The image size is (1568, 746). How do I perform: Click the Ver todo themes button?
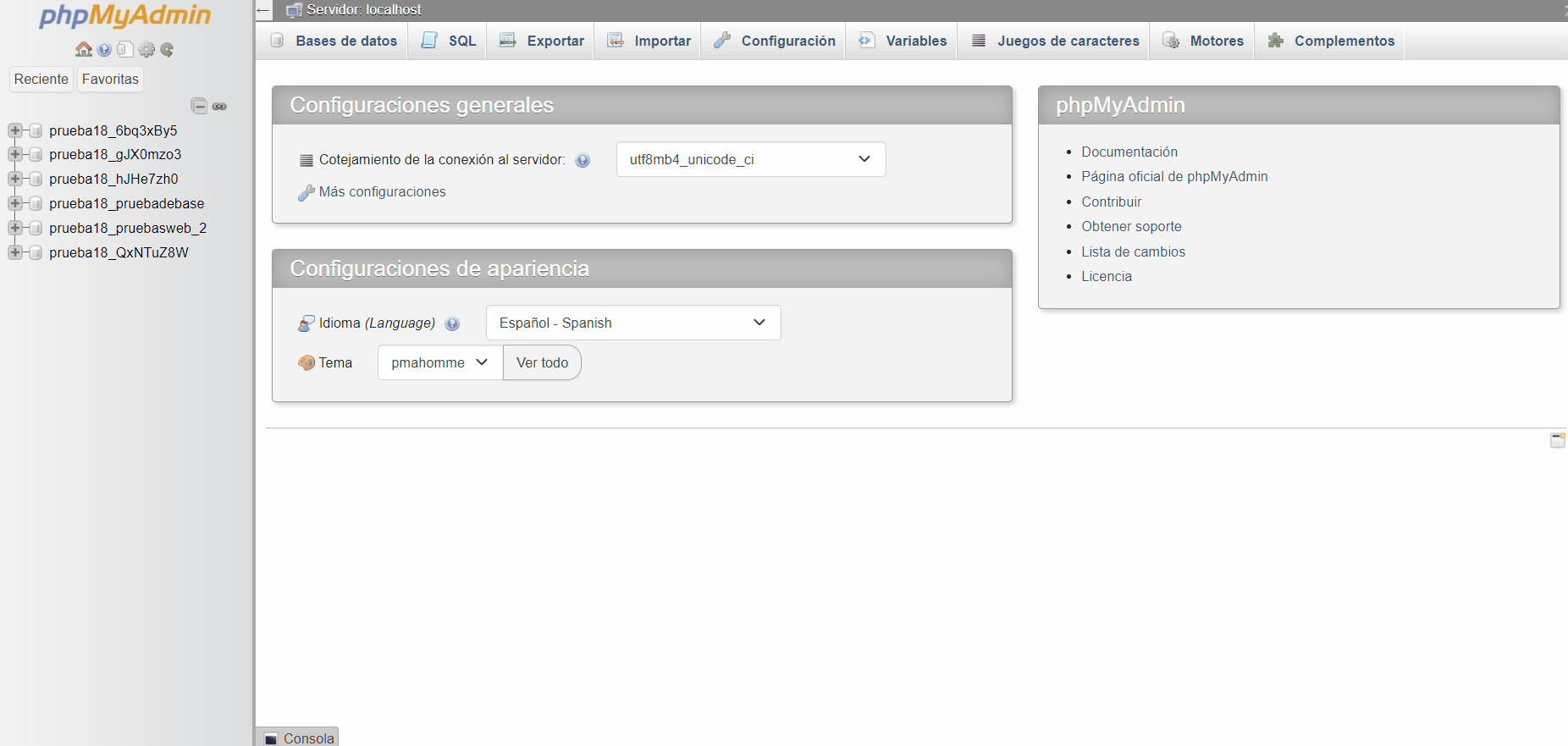[x=542, y=362]
